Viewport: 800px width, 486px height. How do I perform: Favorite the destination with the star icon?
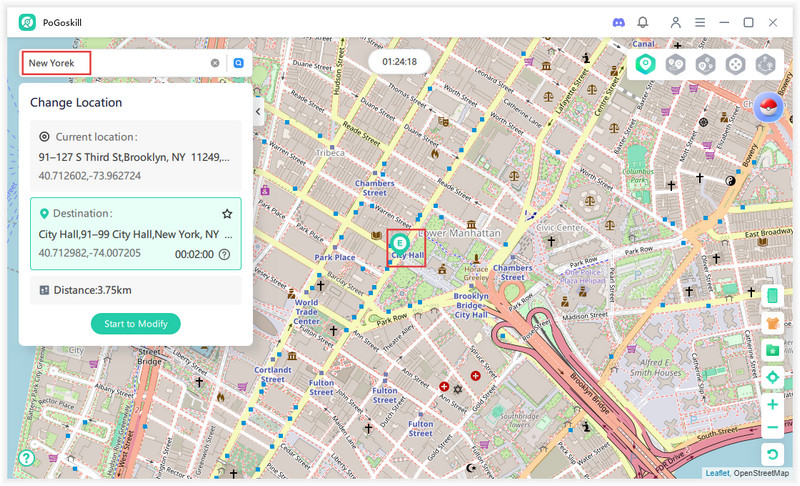(227, 214)
